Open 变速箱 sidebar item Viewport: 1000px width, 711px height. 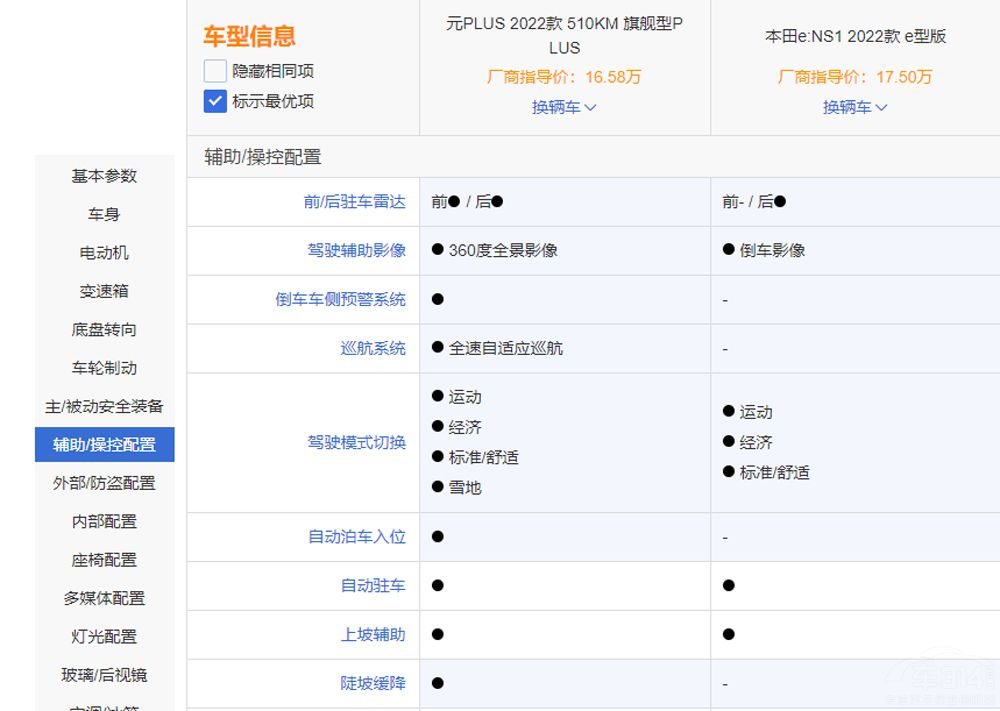[x=104, y=291]
